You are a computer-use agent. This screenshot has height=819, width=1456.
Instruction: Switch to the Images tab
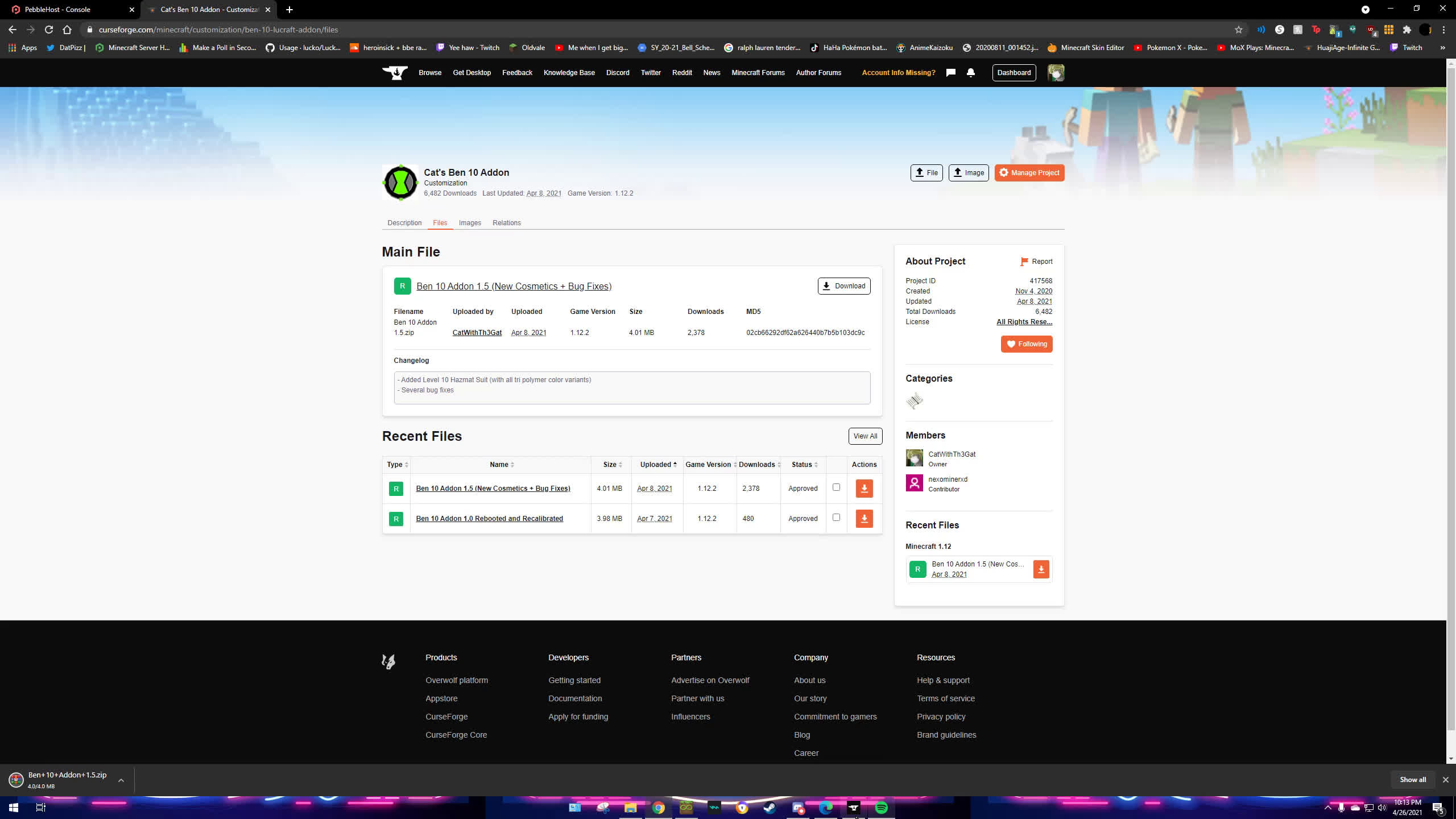pyautogui.click(x=470, y=223)
